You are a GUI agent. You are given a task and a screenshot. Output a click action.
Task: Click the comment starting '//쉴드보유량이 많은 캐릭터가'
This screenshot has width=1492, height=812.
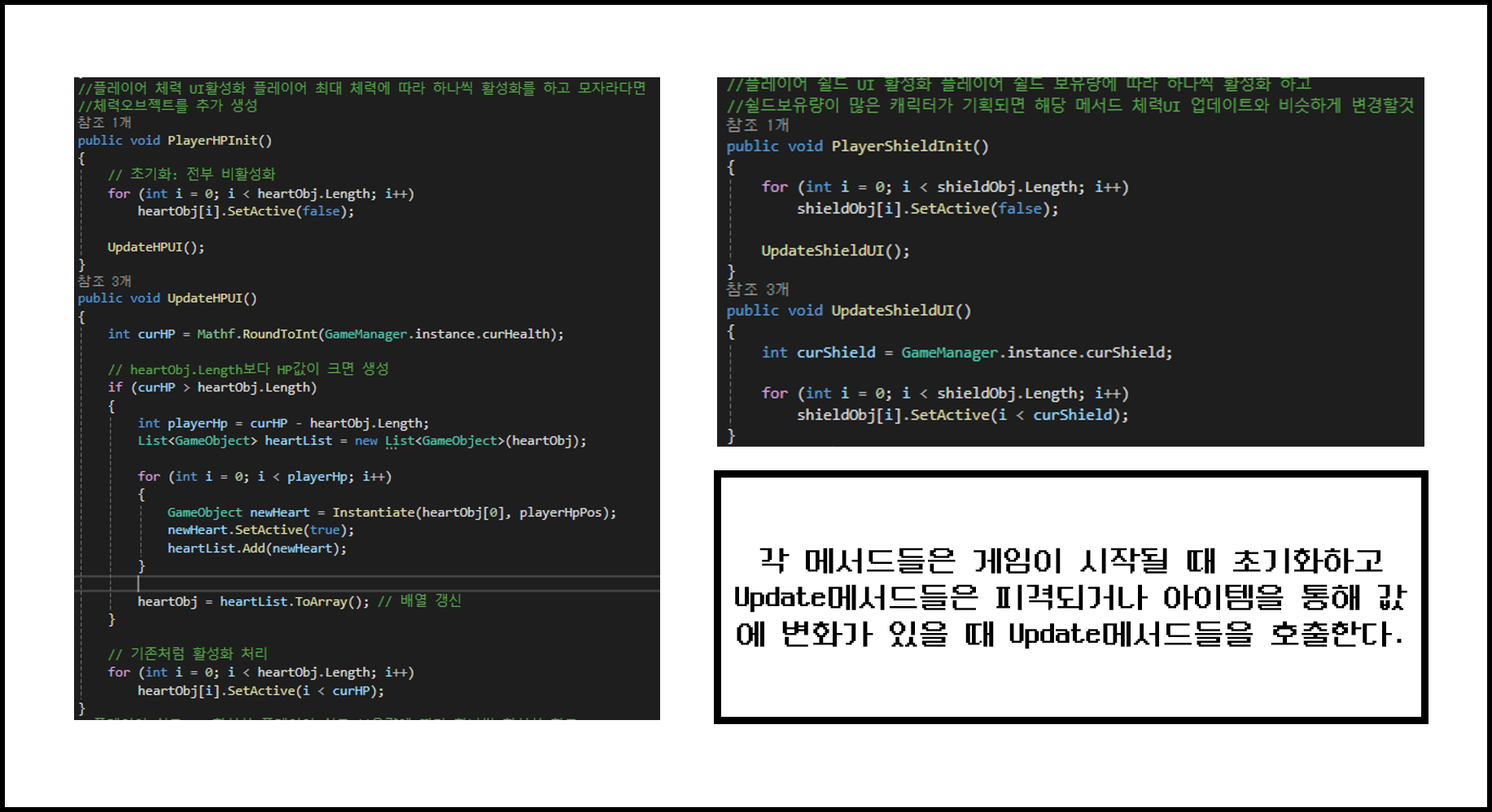(x=1070, y=105)
